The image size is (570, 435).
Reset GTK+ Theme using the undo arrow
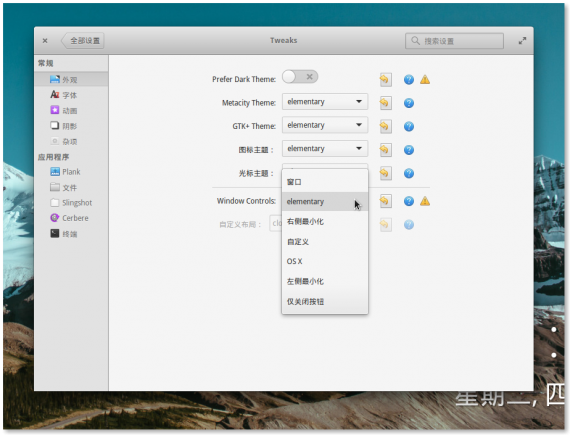point(385,126)
